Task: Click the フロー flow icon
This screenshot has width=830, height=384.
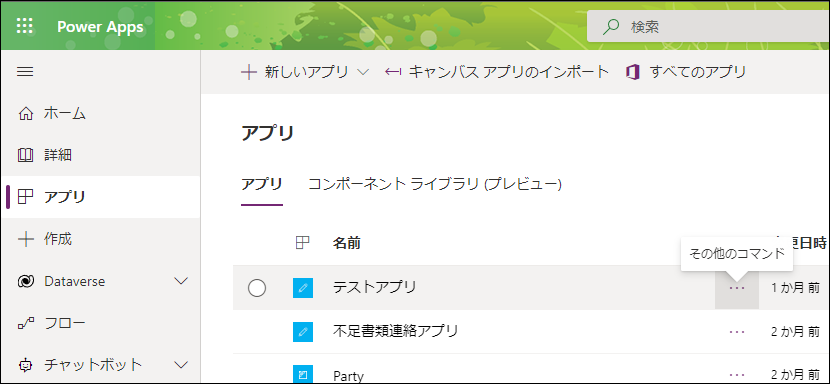Action: (x=25, y=323)
